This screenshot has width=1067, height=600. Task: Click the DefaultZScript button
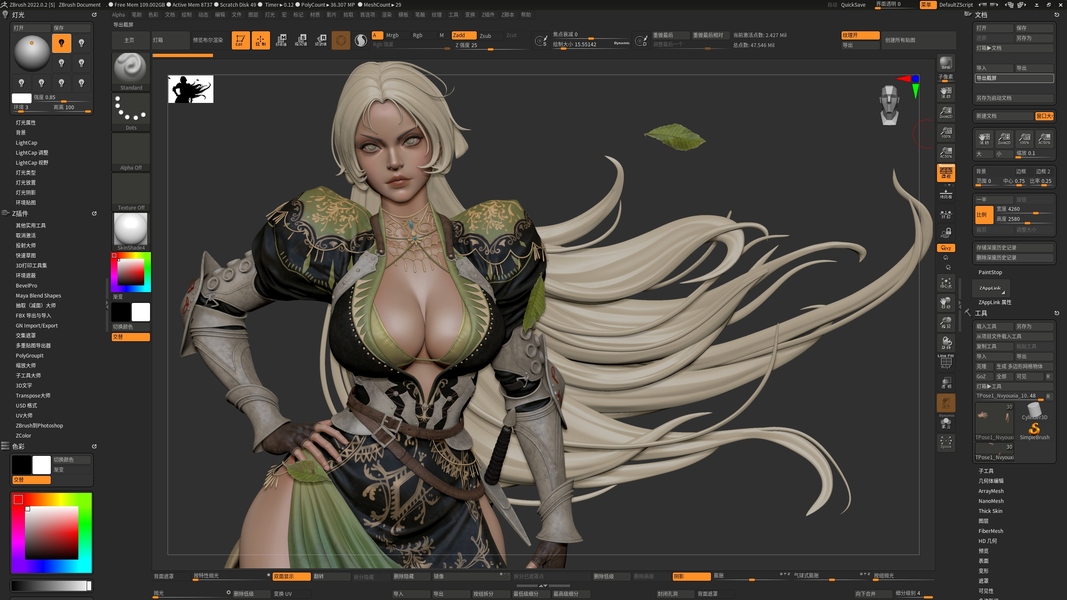(956, 5)
